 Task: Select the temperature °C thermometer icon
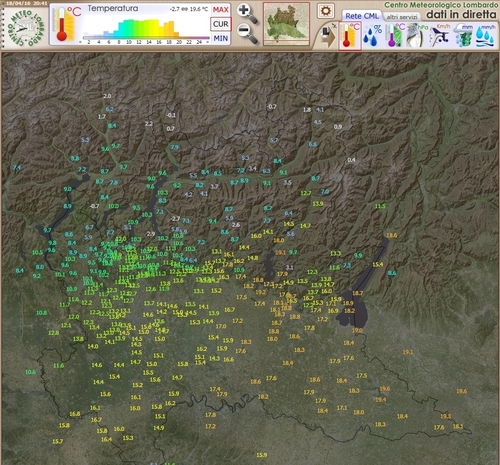tap(350, 35)
